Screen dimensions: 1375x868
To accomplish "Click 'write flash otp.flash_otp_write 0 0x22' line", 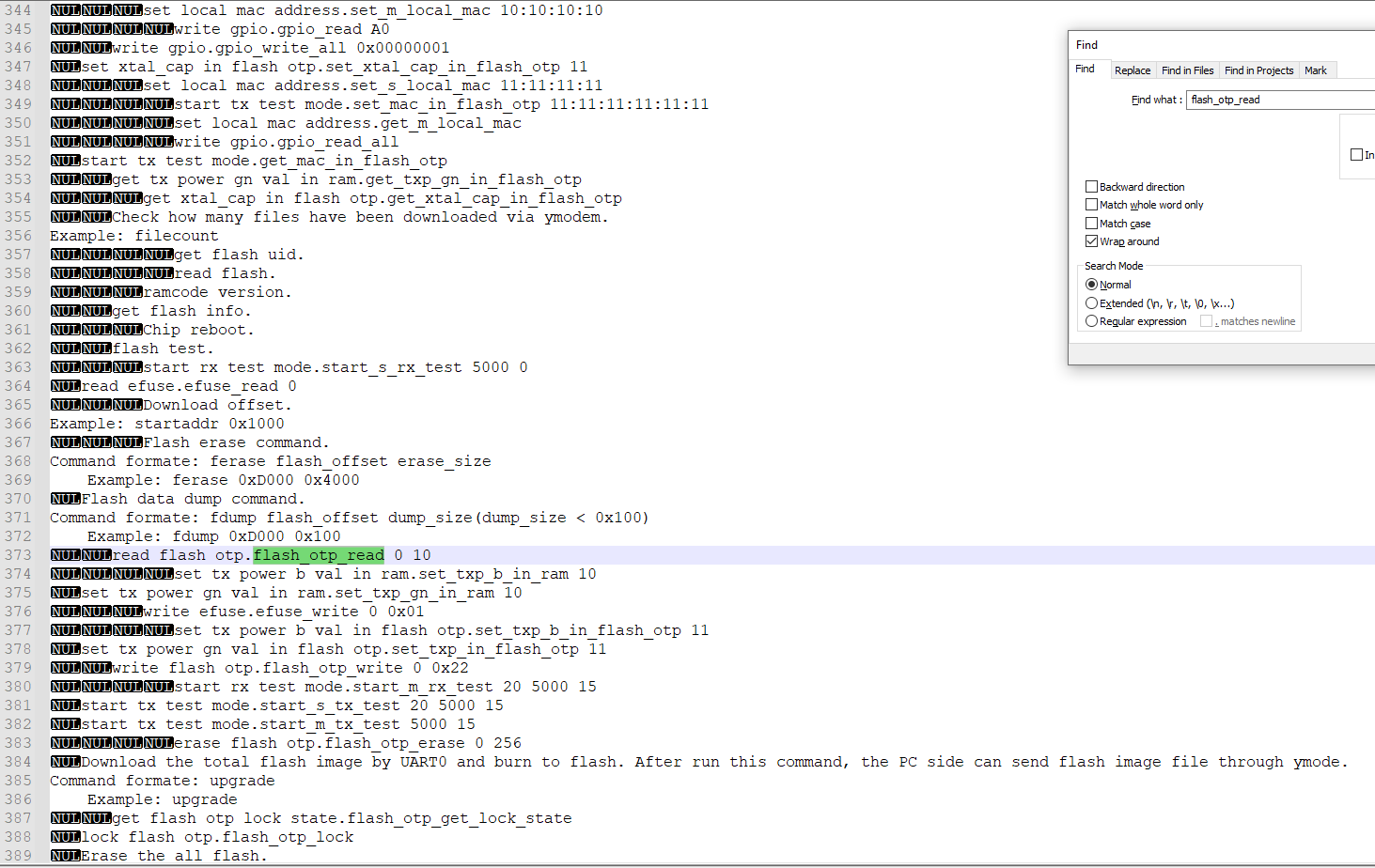I will (290, 668).
